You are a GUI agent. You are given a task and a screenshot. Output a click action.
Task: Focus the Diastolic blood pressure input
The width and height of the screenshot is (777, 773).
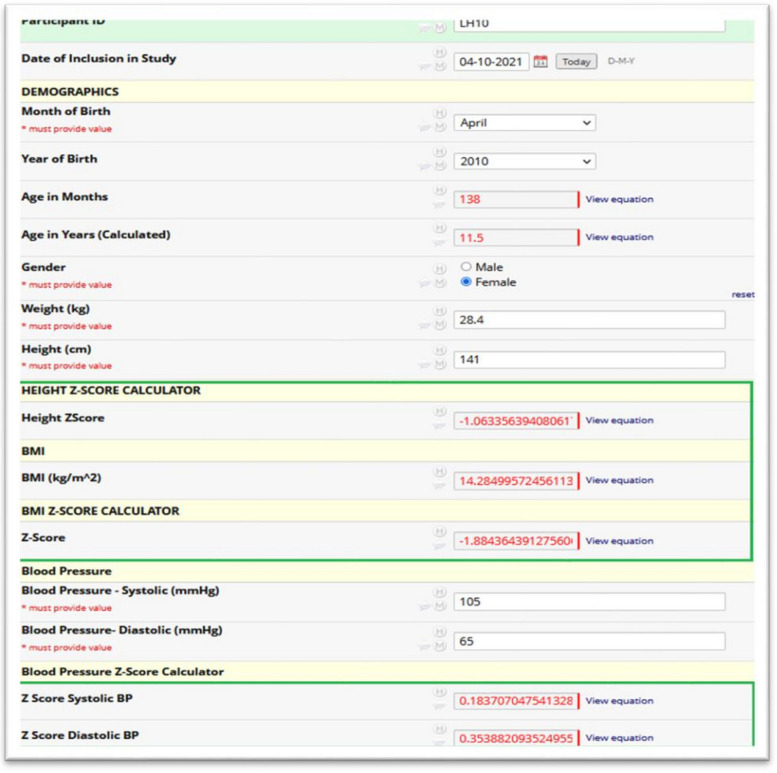tap(589, 641)
